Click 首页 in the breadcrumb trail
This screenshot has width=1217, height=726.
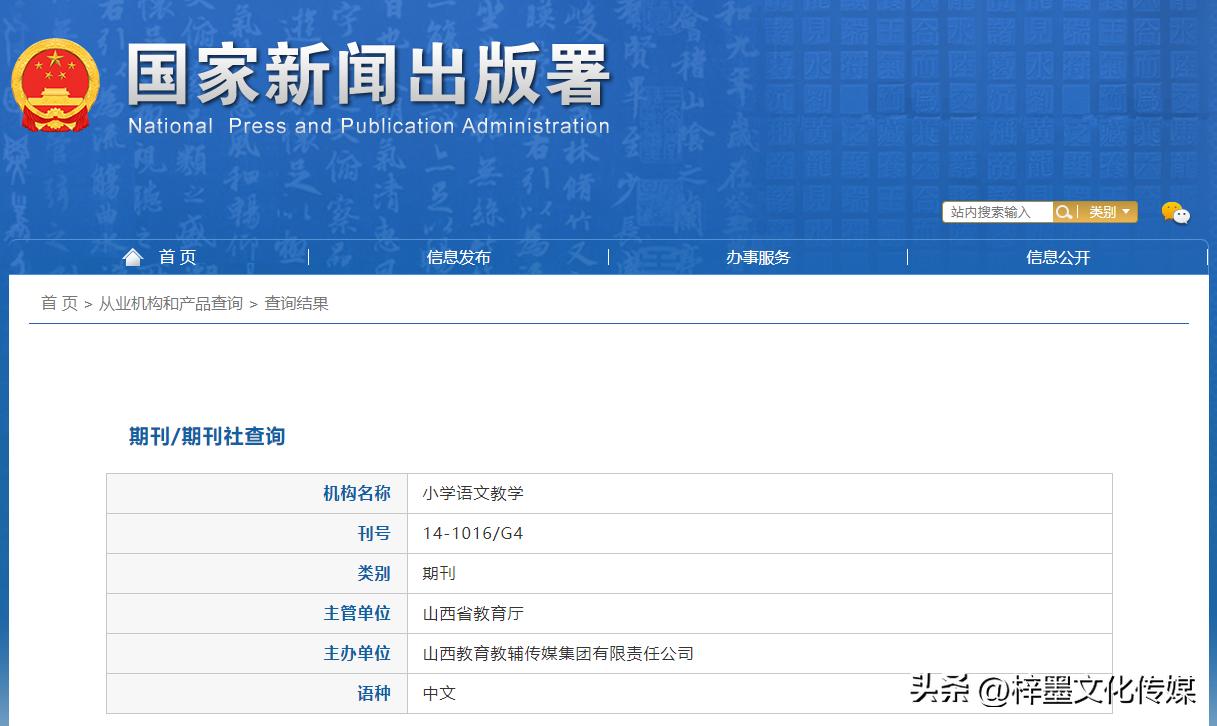pos(58,303)
